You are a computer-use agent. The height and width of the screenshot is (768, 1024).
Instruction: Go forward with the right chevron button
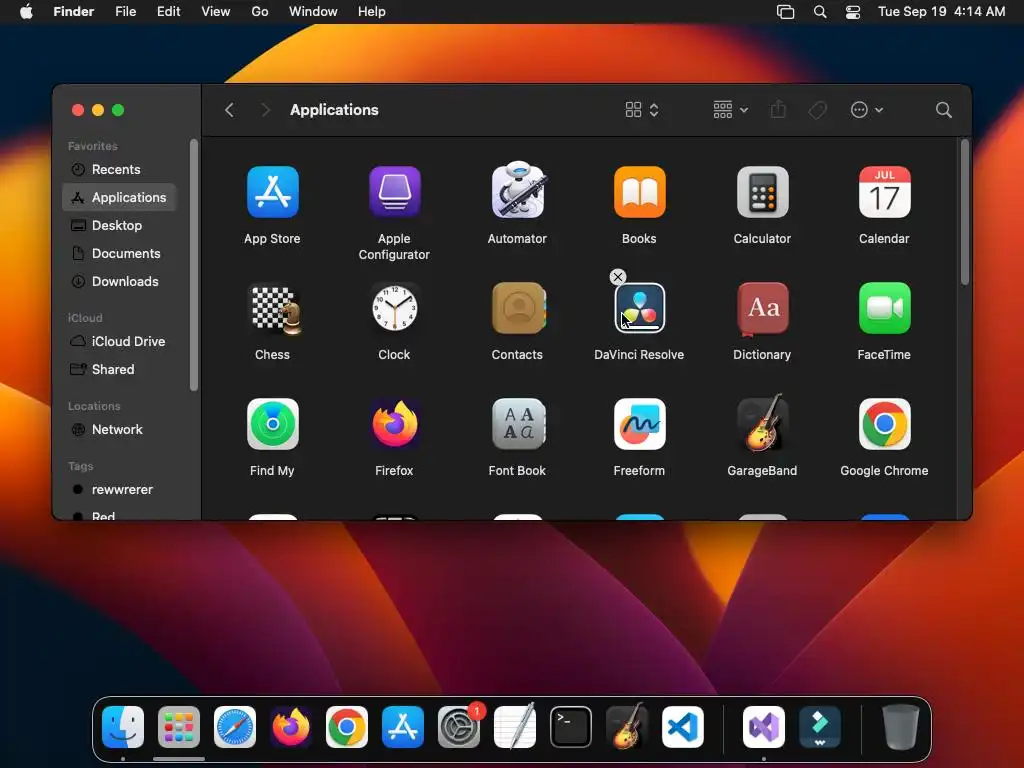tap(265, 110)
